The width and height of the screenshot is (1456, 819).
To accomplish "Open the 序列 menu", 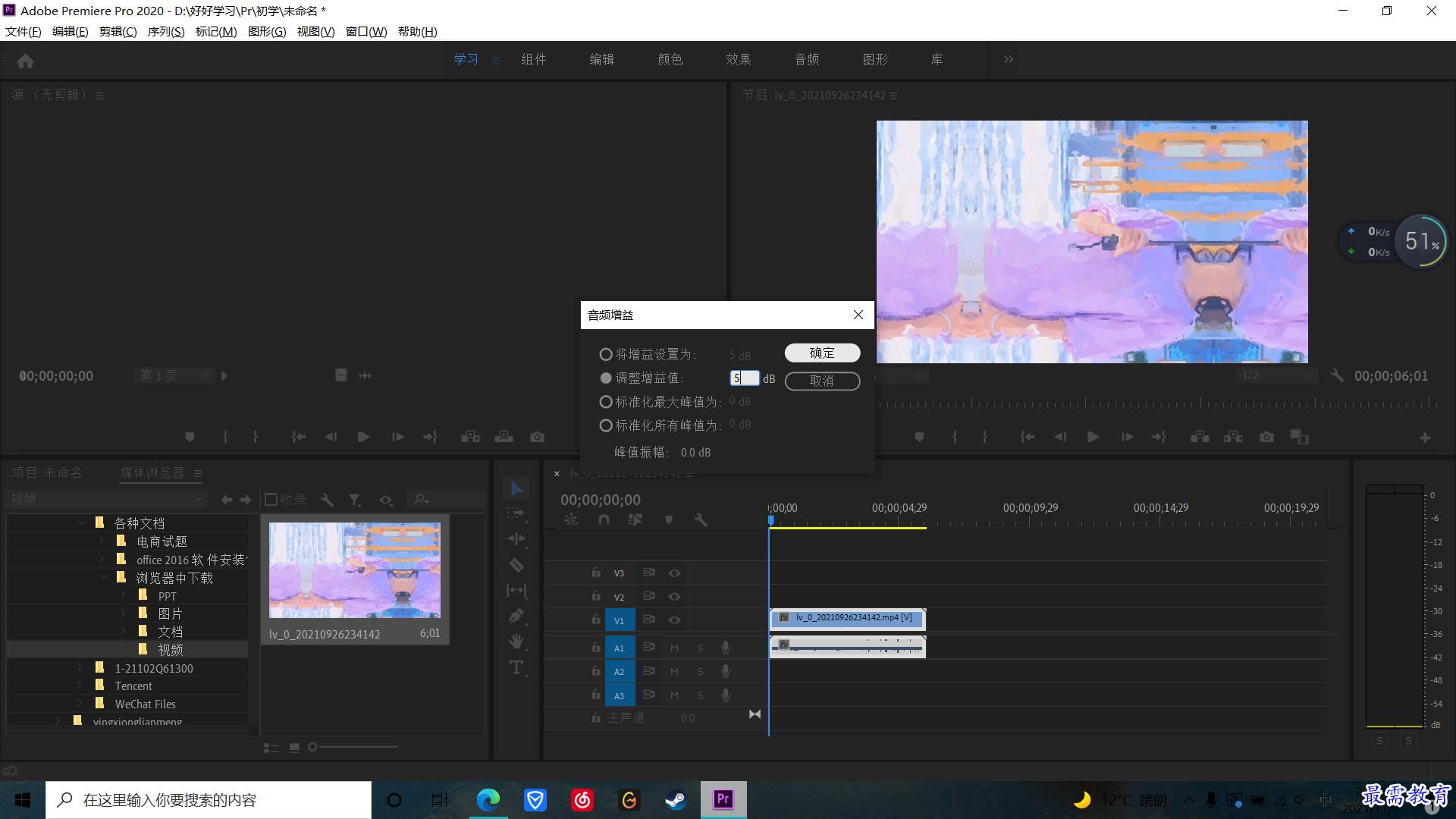I will pos(165,32).
